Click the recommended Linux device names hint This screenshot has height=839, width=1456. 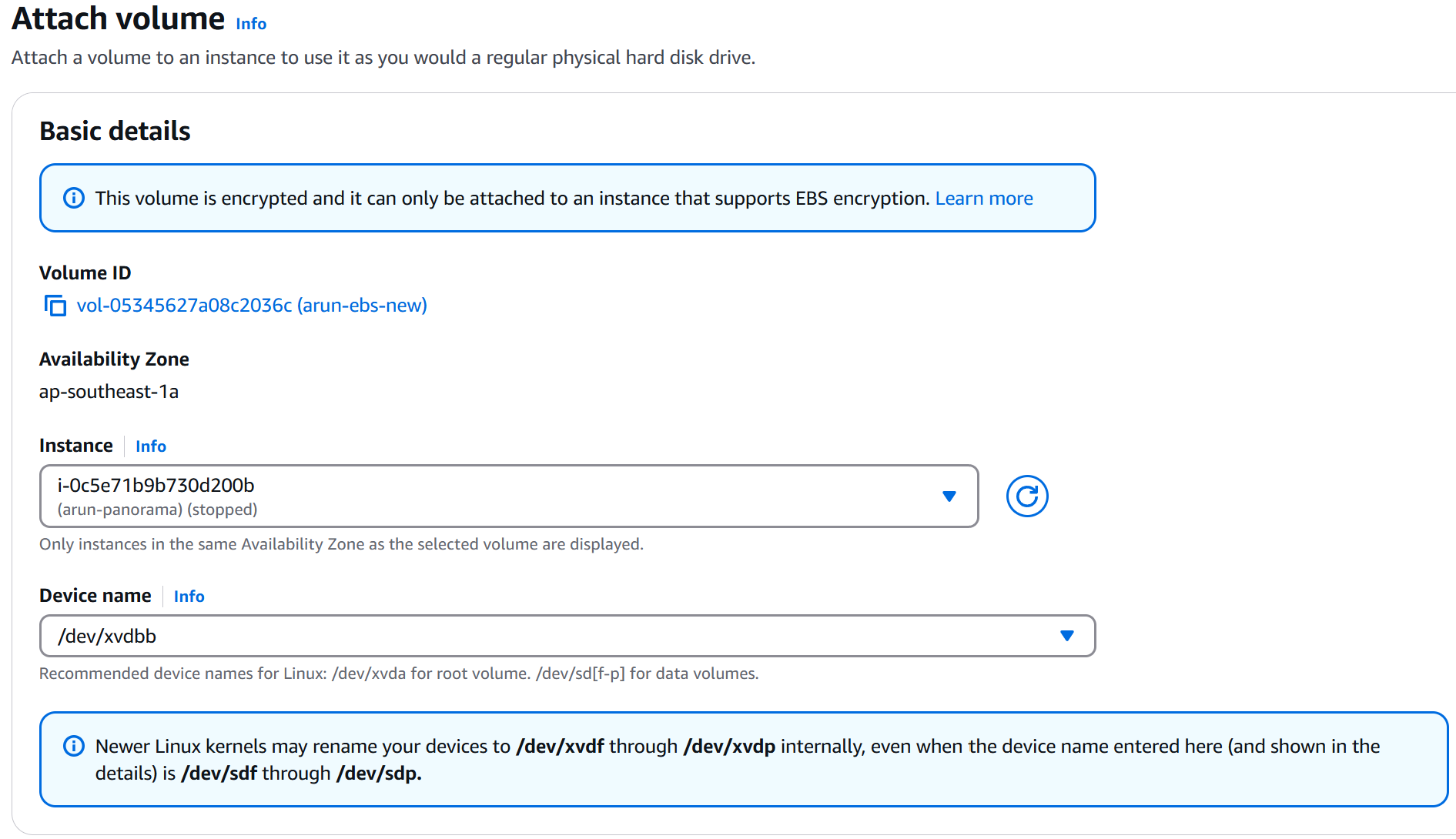[x=399, y=674]
